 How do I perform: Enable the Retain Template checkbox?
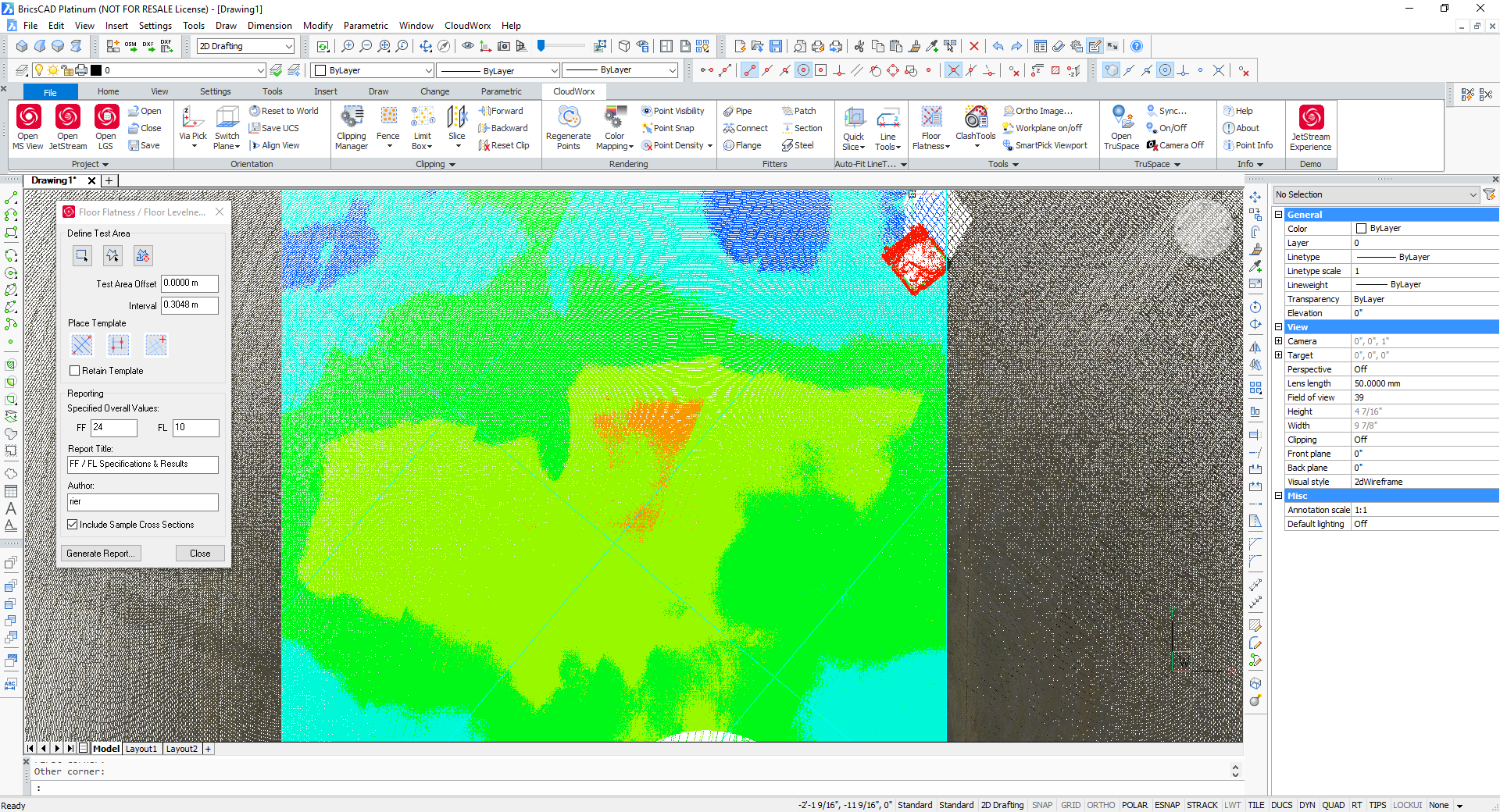(x=75, y=371)
